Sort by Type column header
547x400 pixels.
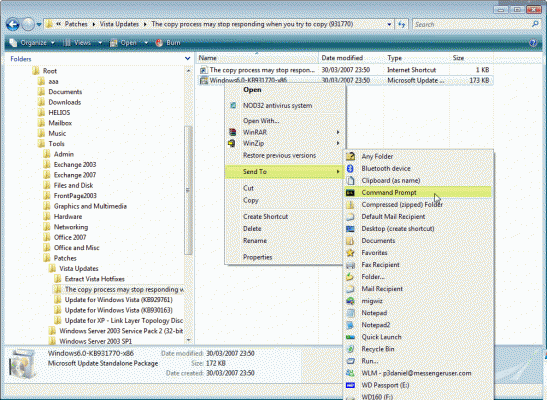pyautogui.click(x=417, y=58)
